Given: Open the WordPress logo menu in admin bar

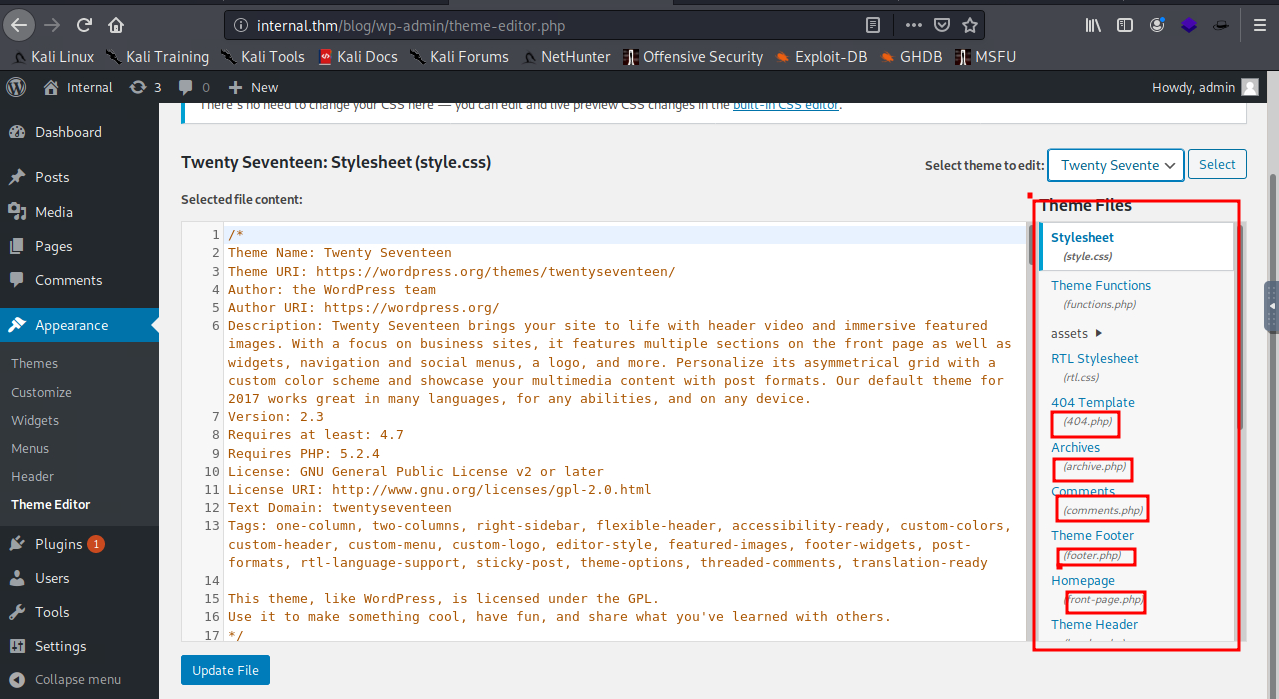Looking at the screenshot, I should [x=17, y=87].
